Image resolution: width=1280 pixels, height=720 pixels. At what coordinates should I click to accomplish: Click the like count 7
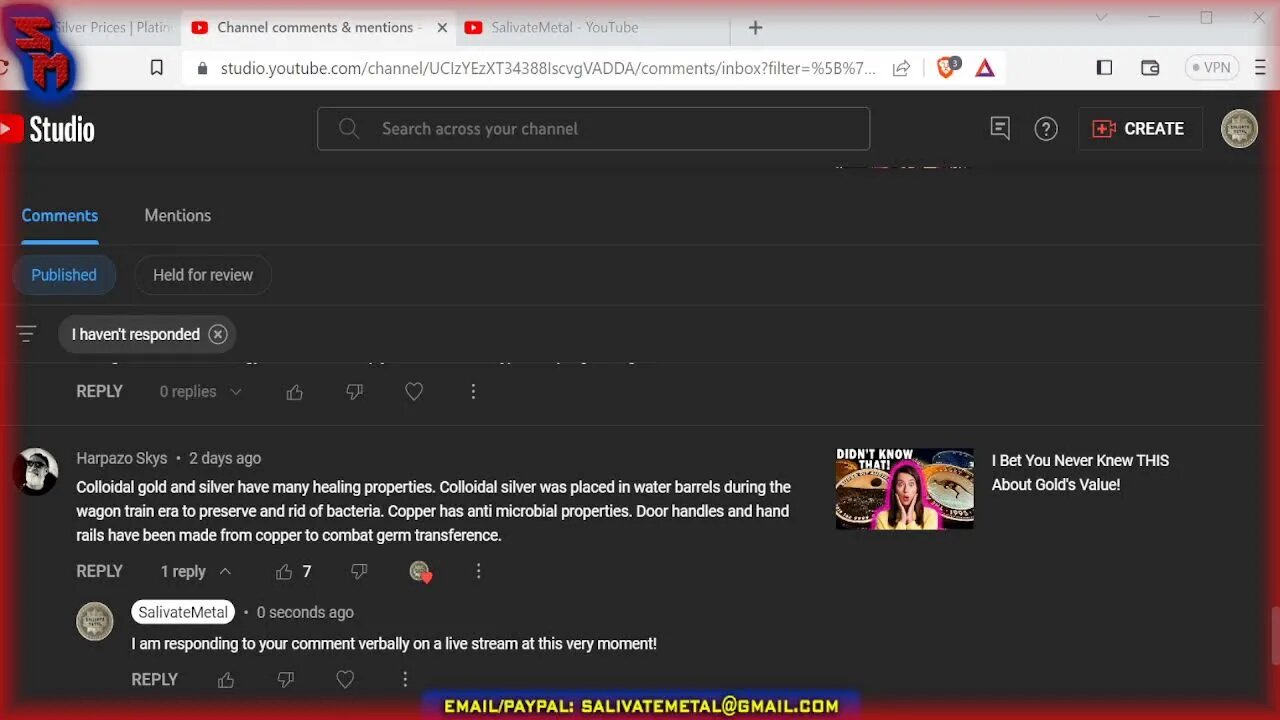pos(307,572)
